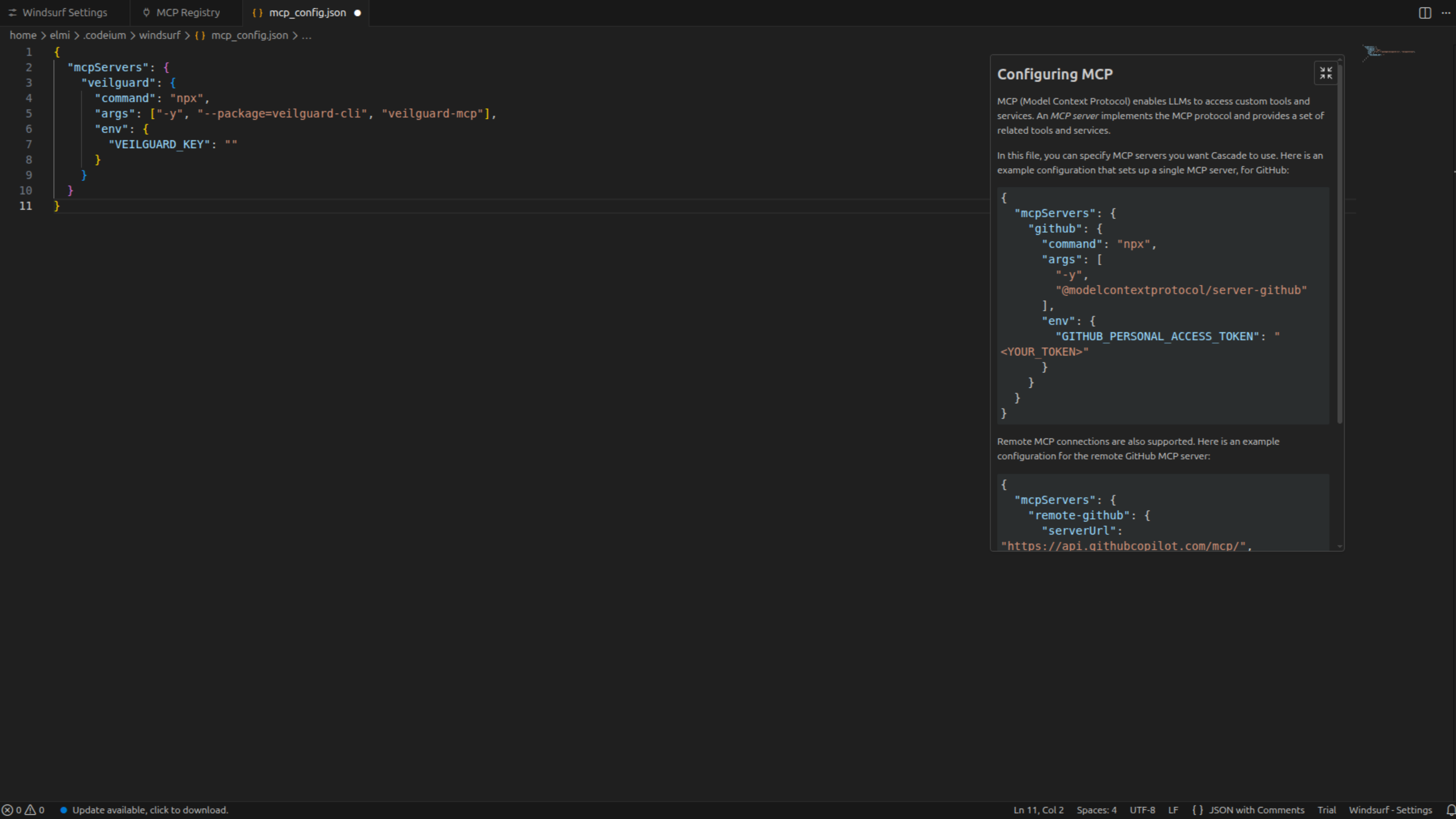Image resolution: width=1456 pixels, height=819 pixels.
Task: Click "GITHUB_PERSONAL_ACCESS_TOKEN" in help example
Action: 1157,336
